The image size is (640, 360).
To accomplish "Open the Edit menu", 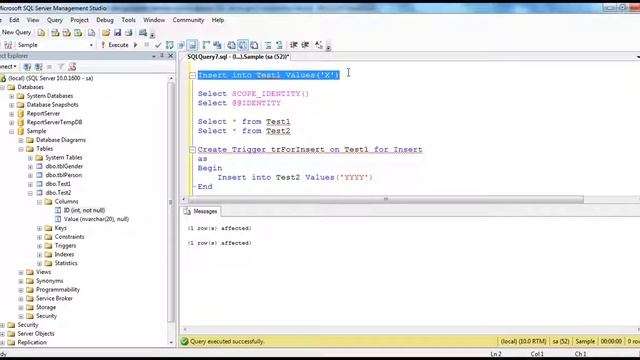I will coord(14,20).
